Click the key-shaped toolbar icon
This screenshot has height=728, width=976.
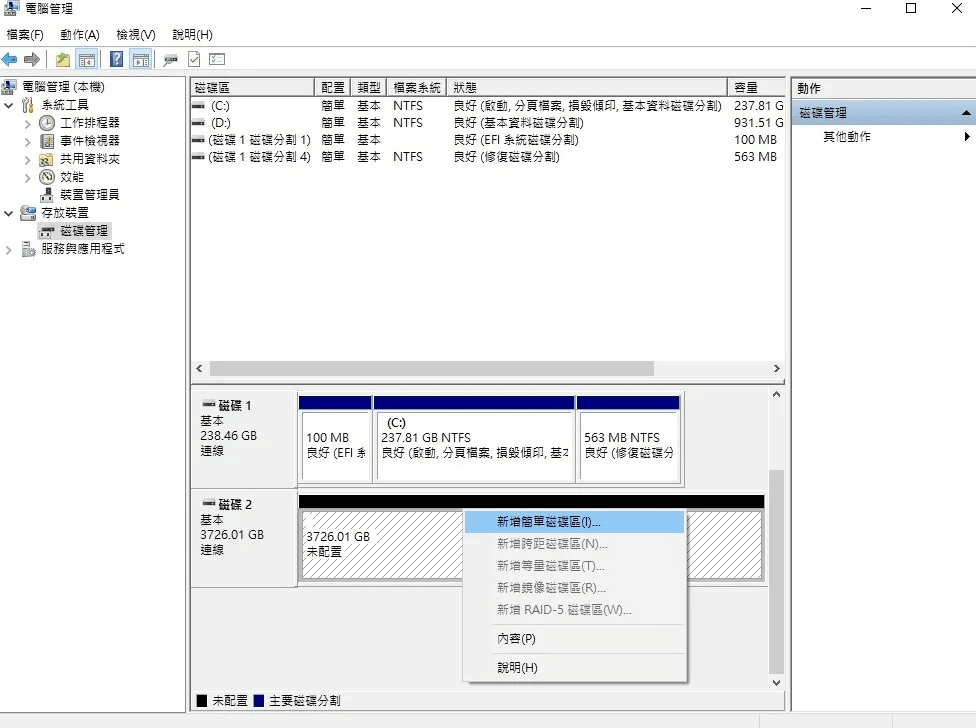pos(170,60)
